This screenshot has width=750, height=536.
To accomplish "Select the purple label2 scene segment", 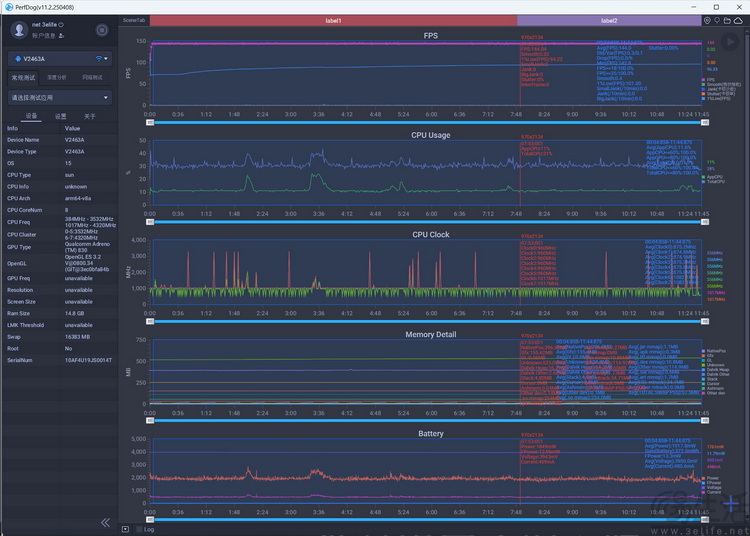I will (609, 21).
